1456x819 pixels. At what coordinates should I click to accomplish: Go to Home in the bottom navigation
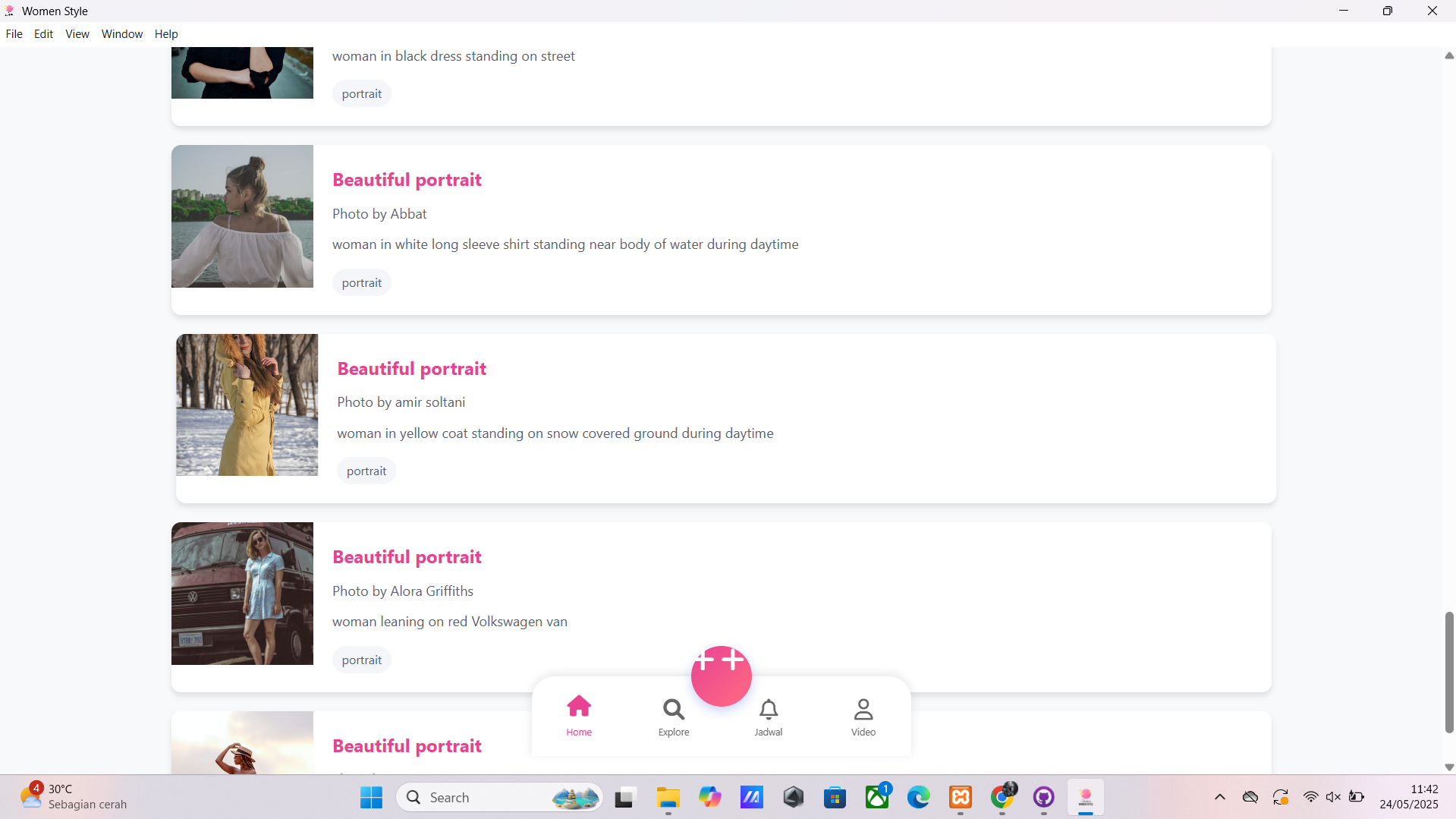click(579, 716)
